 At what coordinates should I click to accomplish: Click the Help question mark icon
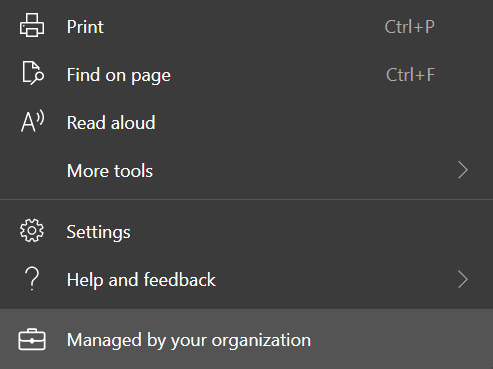pyautogui.click(x=32, y=279)
